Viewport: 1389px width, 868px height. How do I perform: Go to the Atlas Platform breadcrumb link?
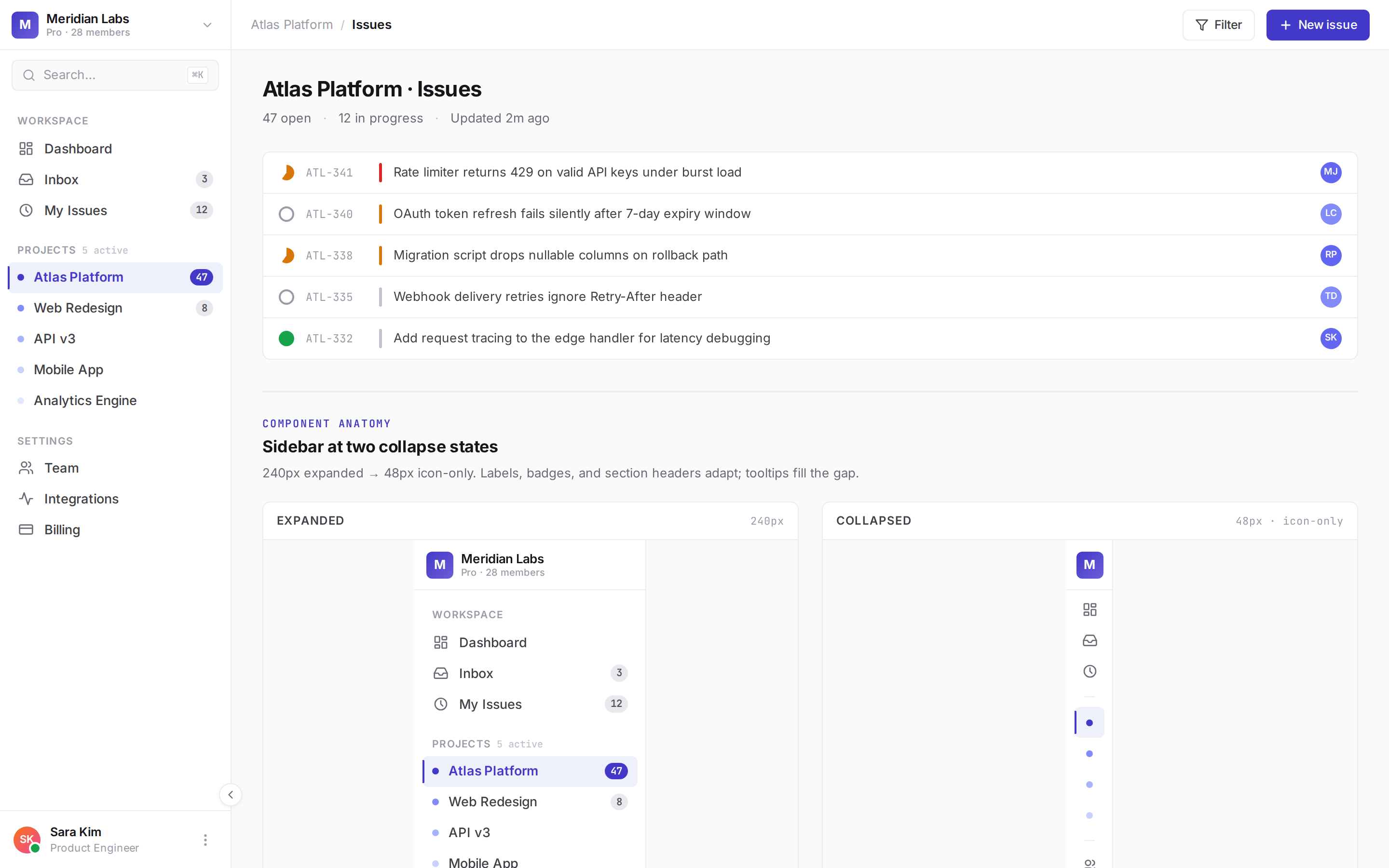pyautogui.click(x=292, y=25)
